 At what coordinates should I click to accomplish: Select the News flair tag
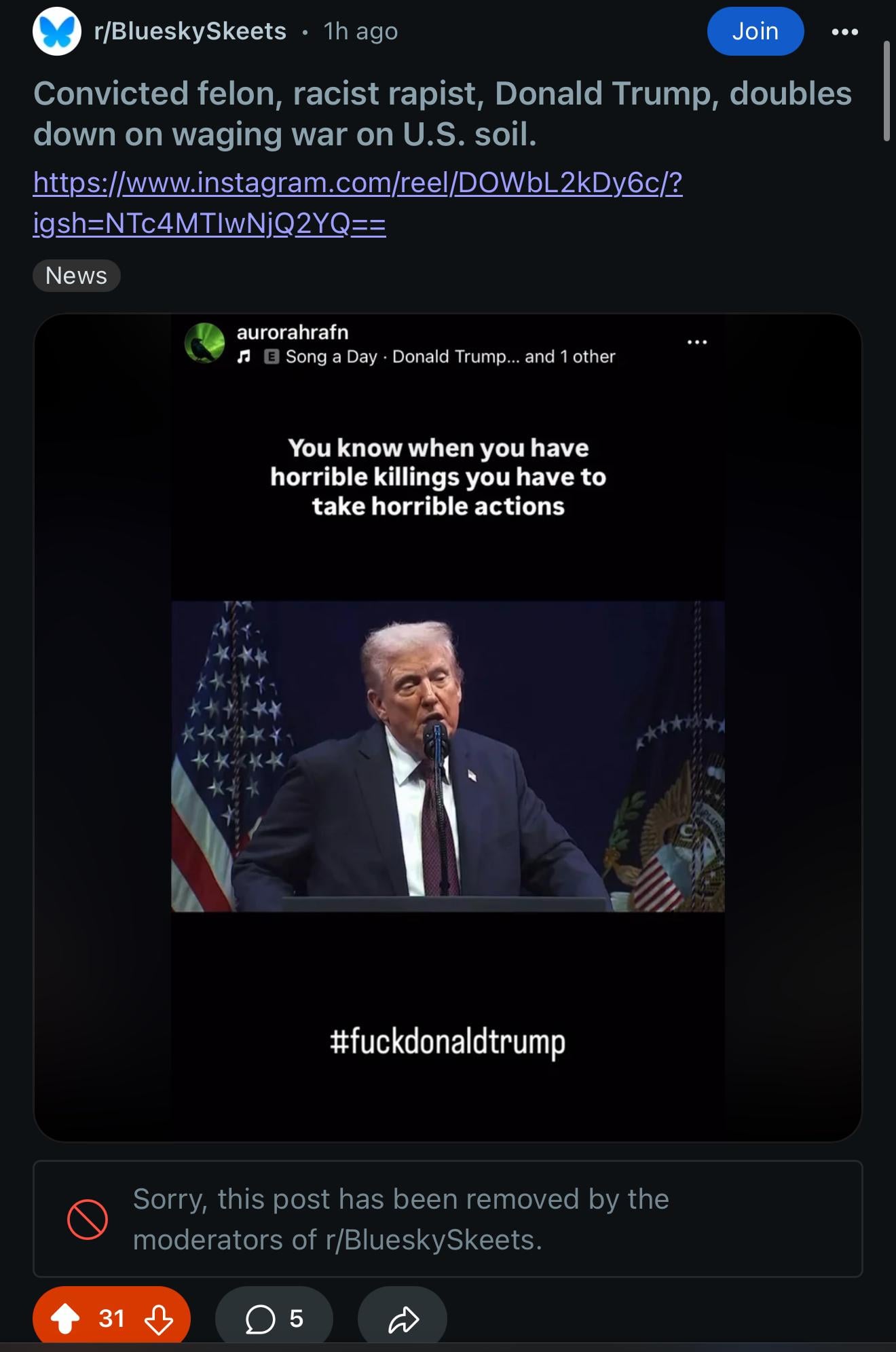[77, 276]
